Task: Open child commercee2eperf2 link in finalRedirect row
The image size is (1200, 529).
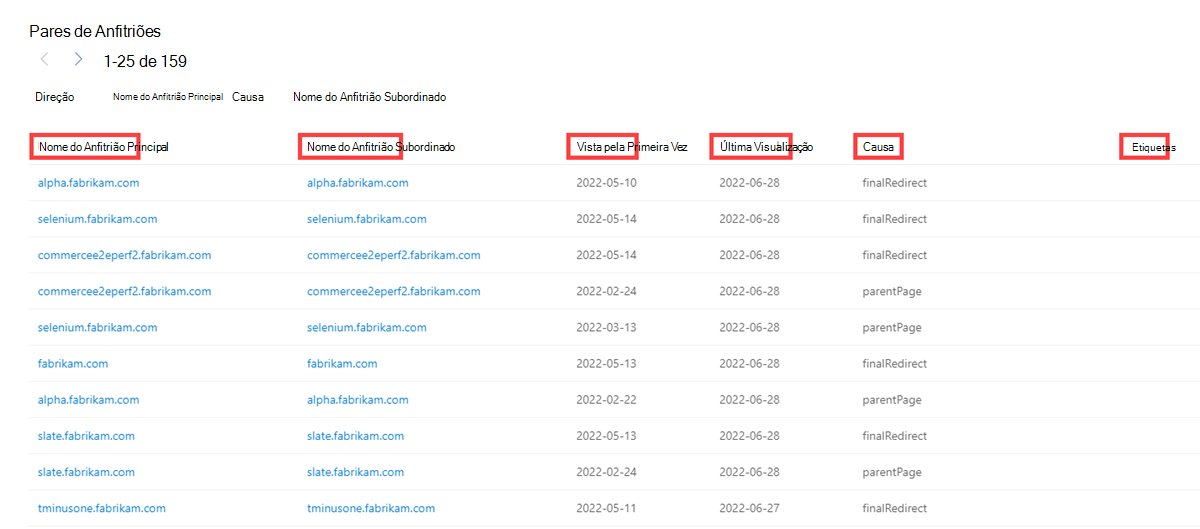Action: pyautogui.click(x=394, y=255)
